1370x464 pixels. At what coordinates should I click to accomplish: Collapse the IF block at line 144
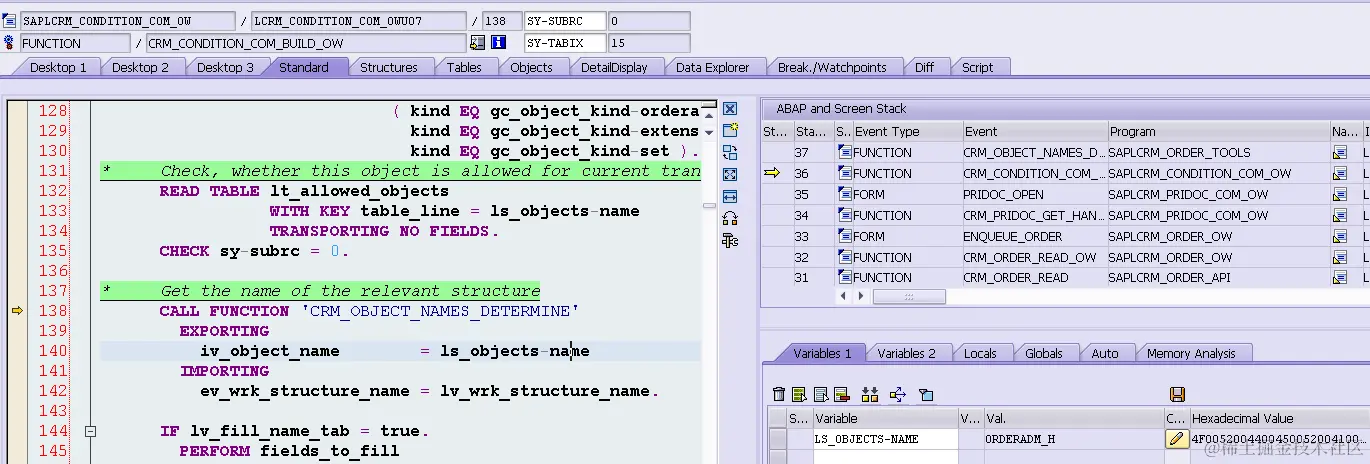pos(90,432)
